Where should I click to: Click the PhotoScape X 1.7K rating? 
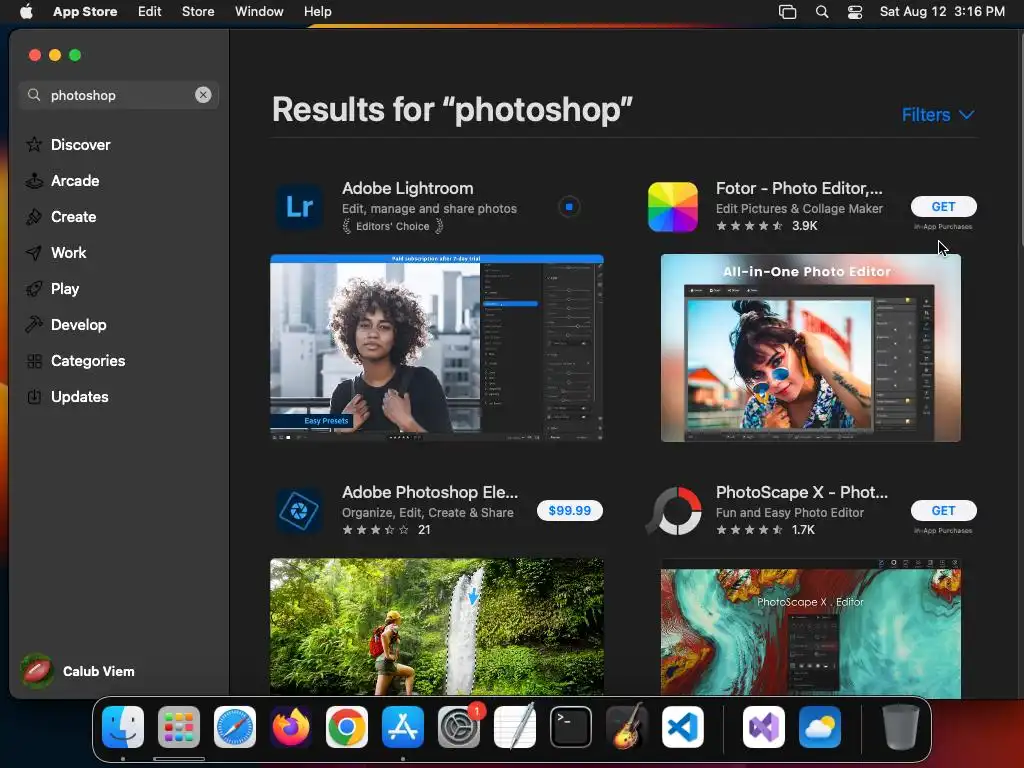click(x=765, y=530)
